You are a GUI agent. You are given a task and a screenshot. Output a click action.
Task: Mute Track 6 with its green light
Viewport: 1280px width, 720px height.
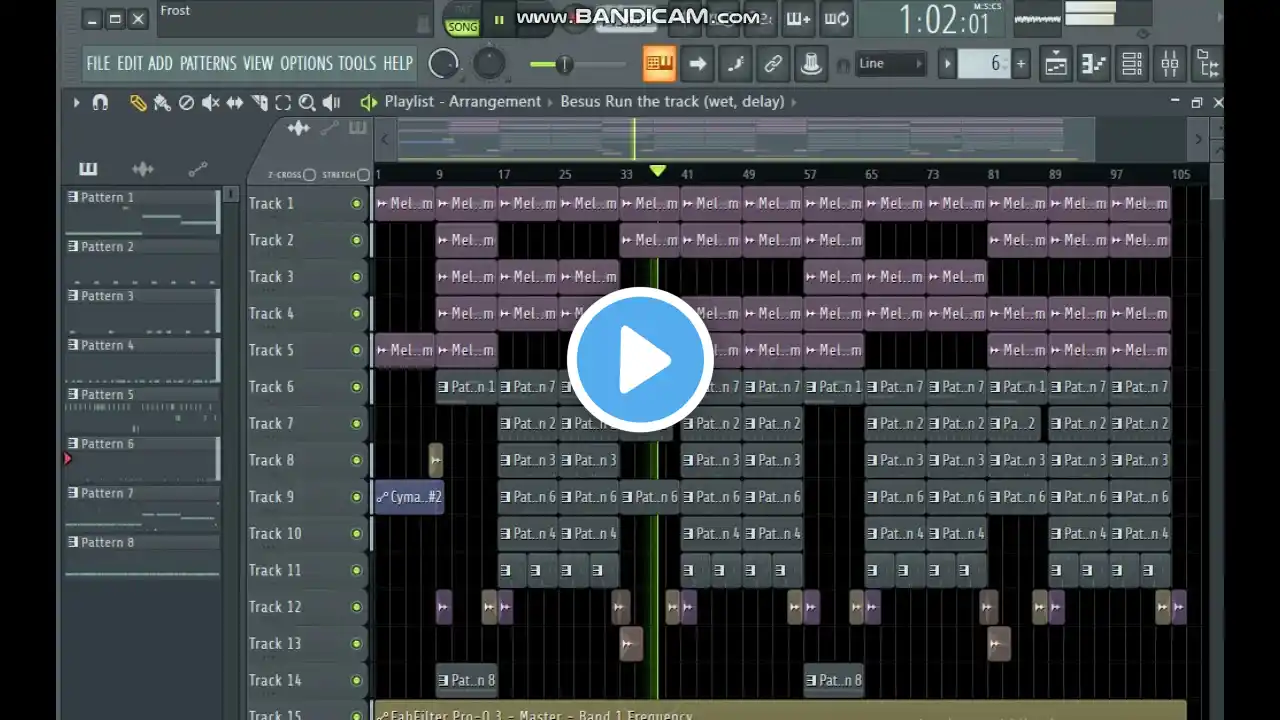click(x=356, y=387)
